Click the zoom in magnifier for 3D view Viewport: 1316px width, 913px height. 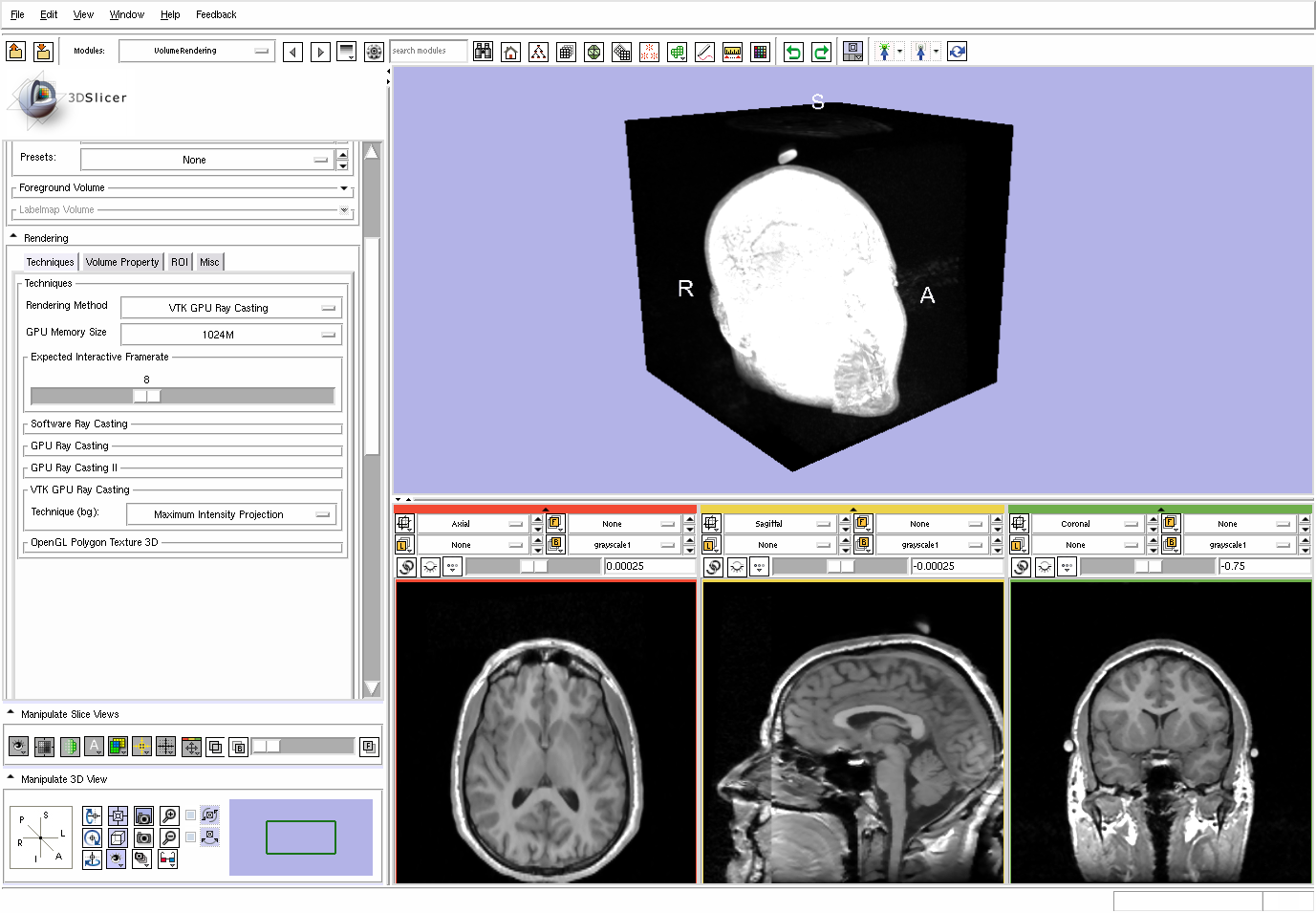point(169,815)
